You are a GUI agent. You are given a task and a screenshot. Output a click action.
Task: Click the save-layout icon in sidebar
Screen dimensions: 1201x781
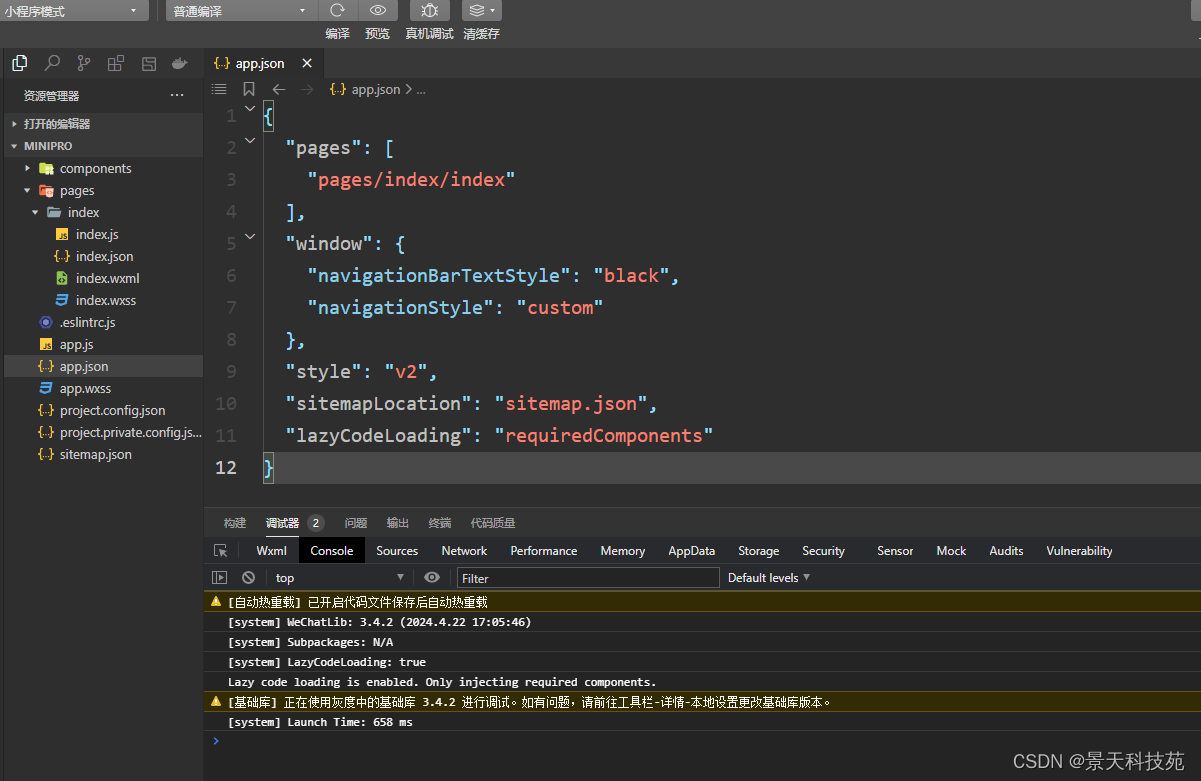pyautogui.click(x=148, y=63)
